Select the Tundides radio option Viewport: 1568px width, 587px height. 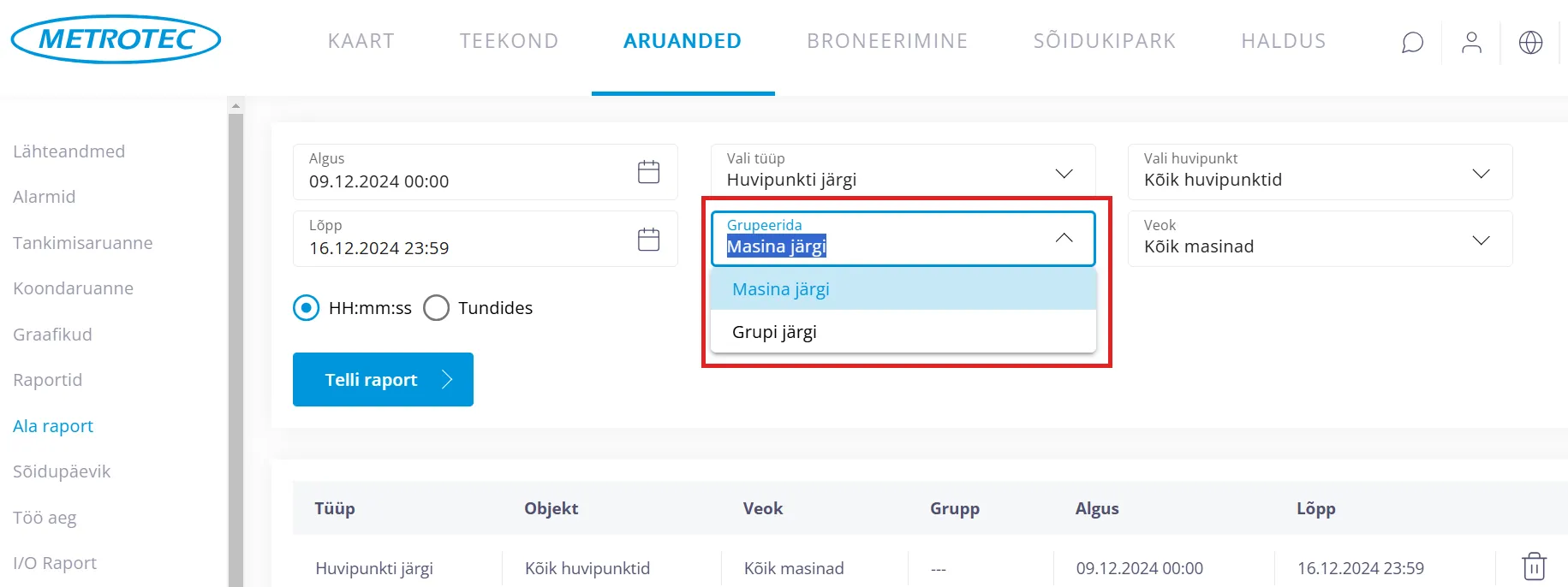pyautogui.click(x=436, y=308)
